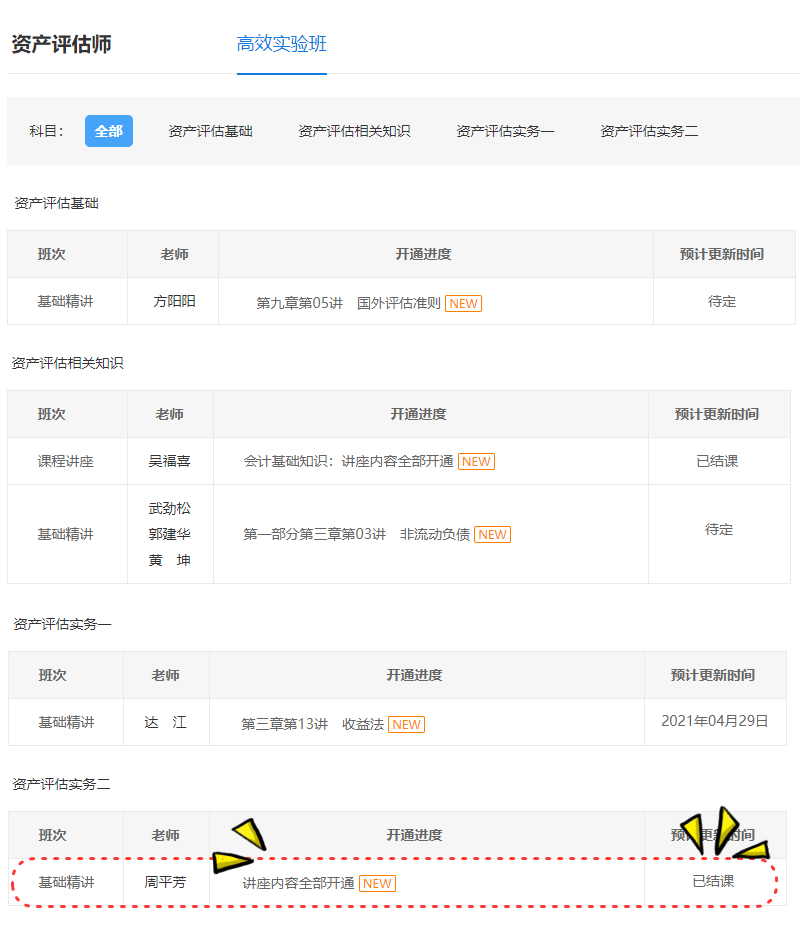Click NEW badge beside 国外评估准则
This screenshot has height=933, width=800.
[x=463, y=303]
